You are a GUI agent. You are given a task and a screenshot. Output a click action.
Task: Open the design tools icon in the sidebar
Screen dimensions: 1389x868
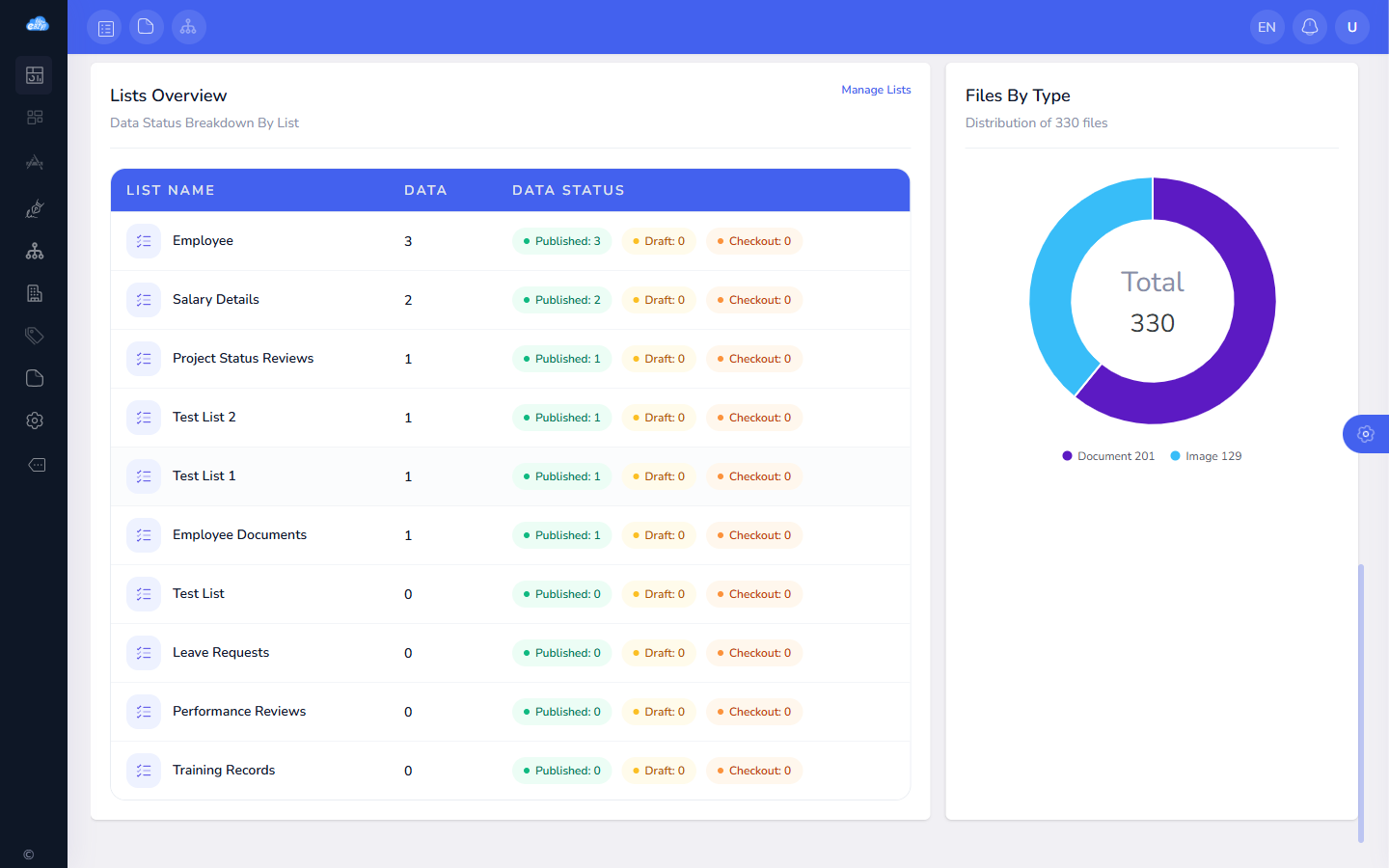pyautogui.click(x=35, y=162)
